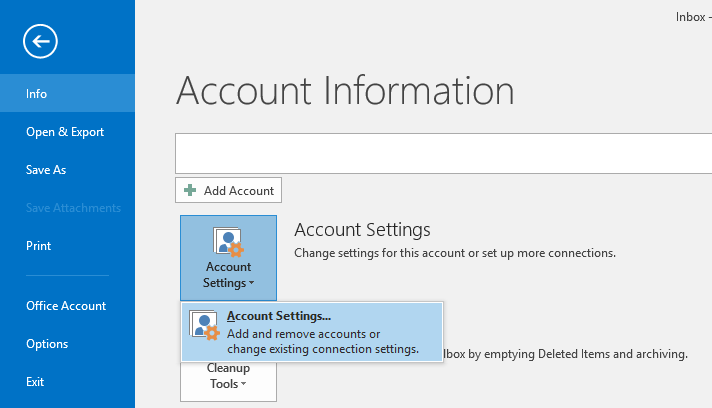Click the icon beside the Account Settings... menu entry
This screenshot has height=408, width=712.
coord(204,325)
